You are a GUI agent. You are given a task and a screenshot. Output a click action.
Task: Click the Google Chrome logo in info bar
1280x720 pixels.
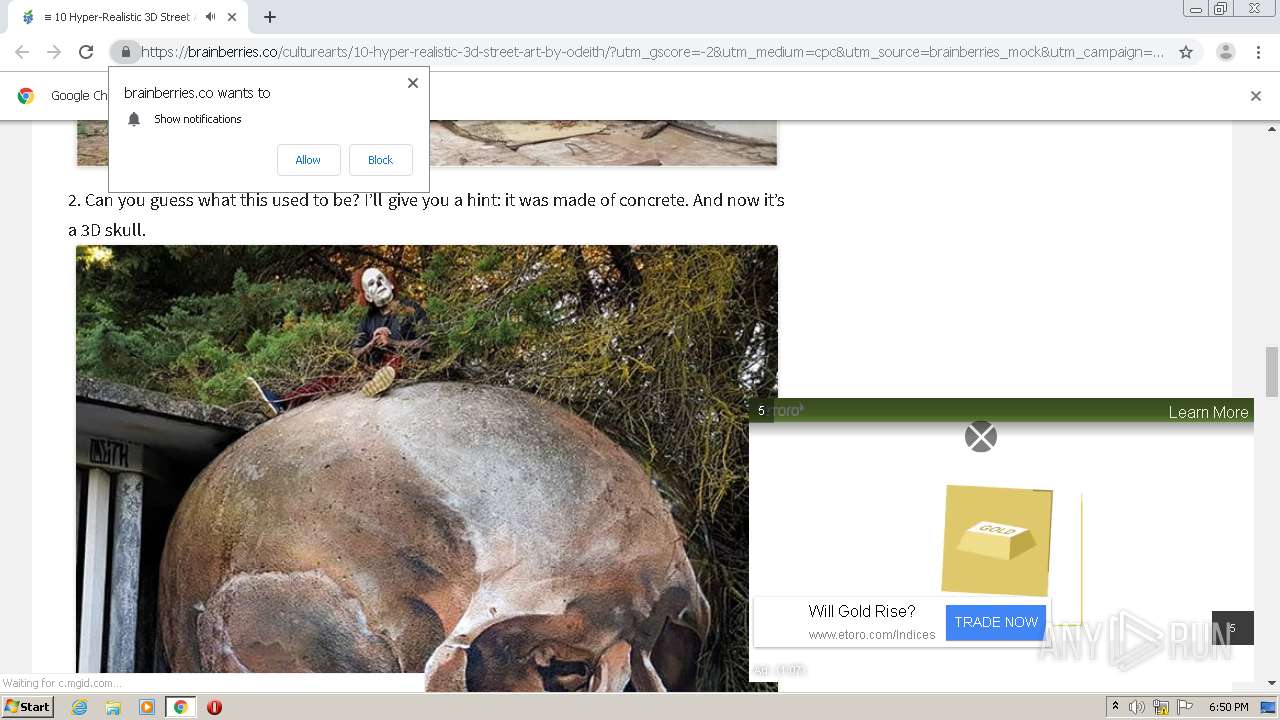coord(26,96)
